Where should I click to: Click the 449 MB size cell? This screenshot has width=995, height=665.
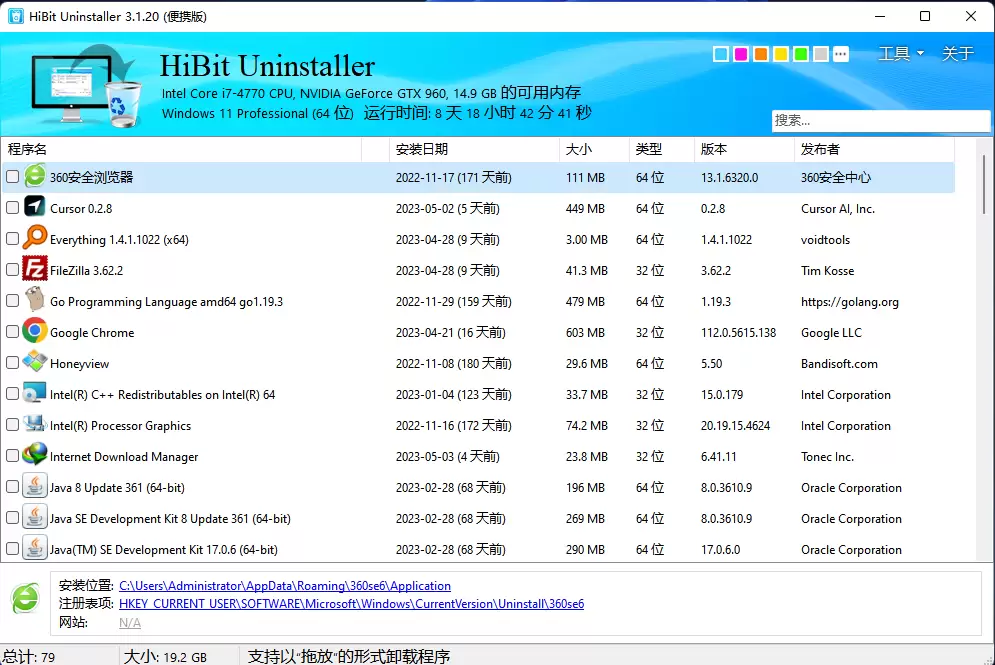click(585, 209)
